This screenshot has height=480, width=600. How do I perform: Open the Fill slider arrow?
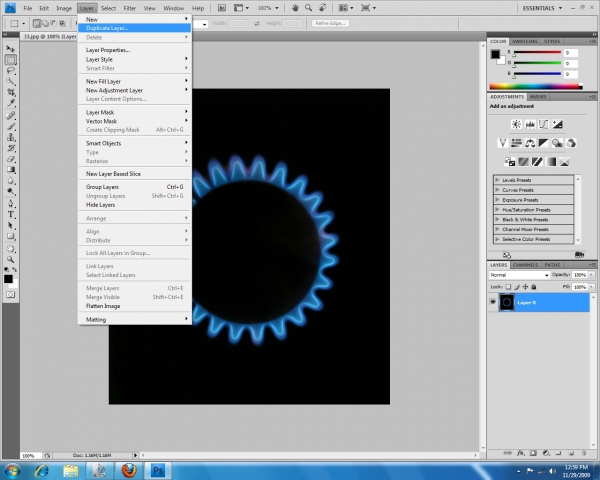click(x=592, y=287)
